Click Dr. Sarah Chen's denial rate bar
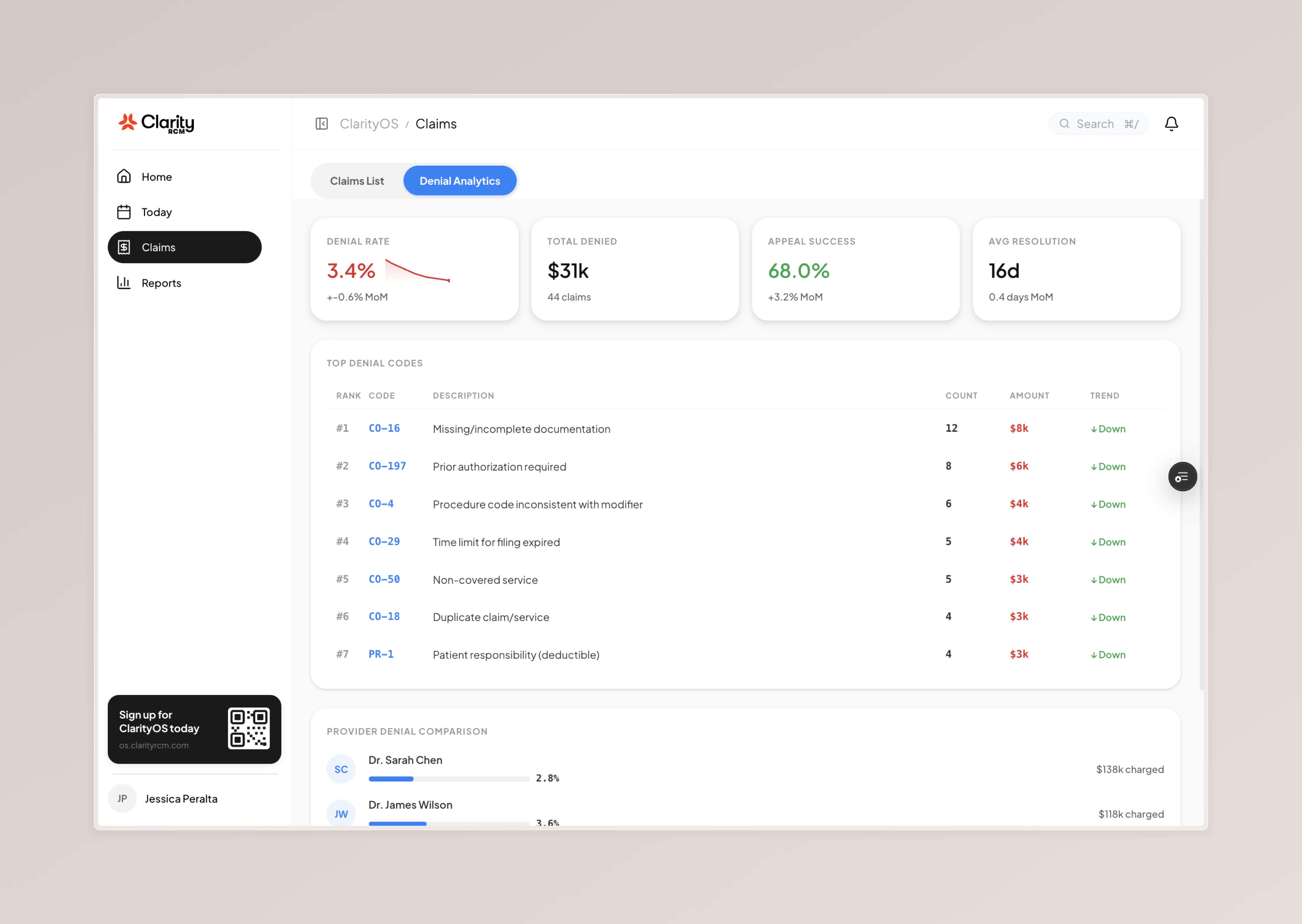 pyautogui.click(x=448, y=778)
